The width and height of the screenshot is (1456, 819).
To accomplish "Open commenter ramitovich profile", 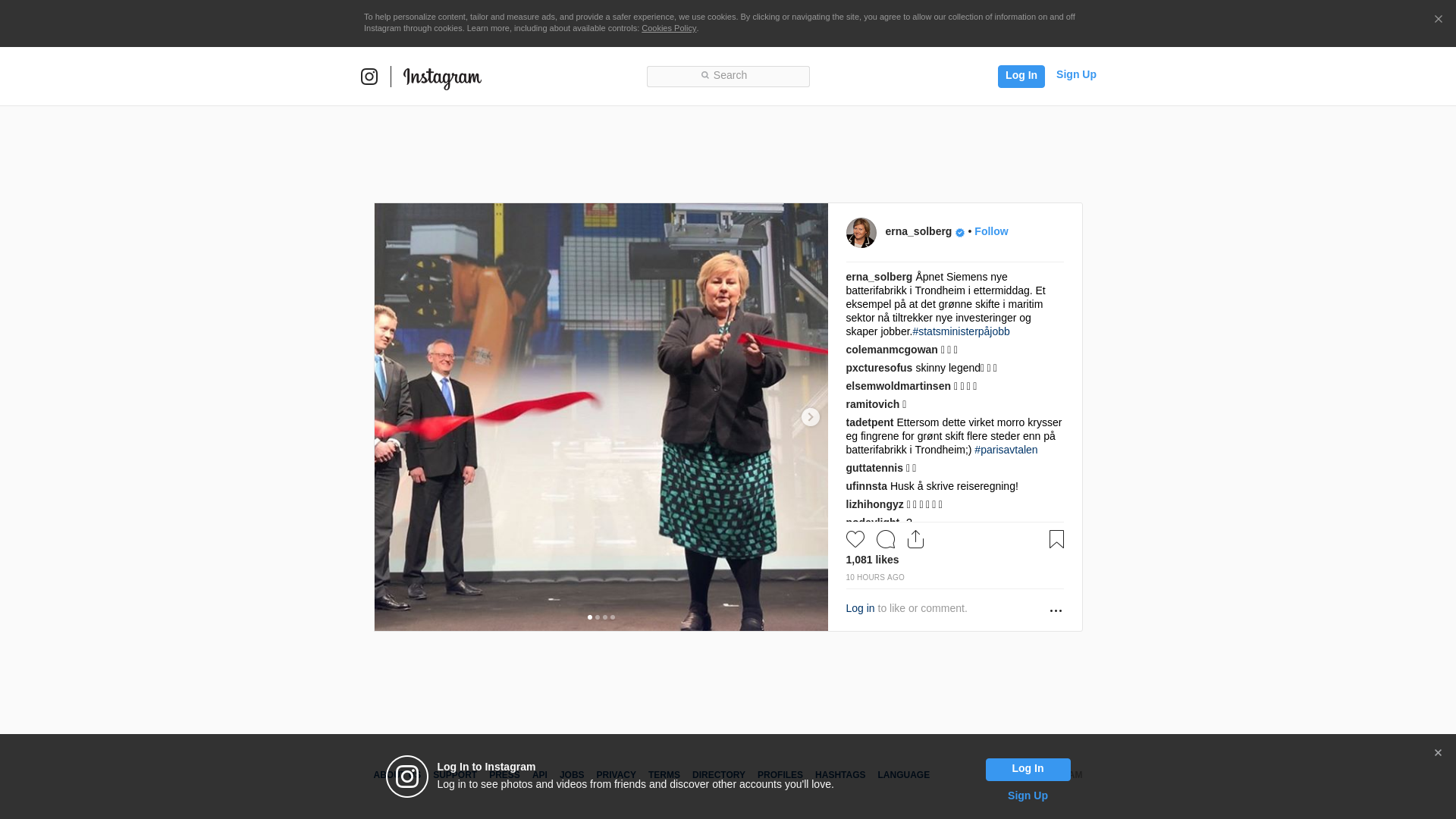I will pyautogui.click(x=872, y=404).
